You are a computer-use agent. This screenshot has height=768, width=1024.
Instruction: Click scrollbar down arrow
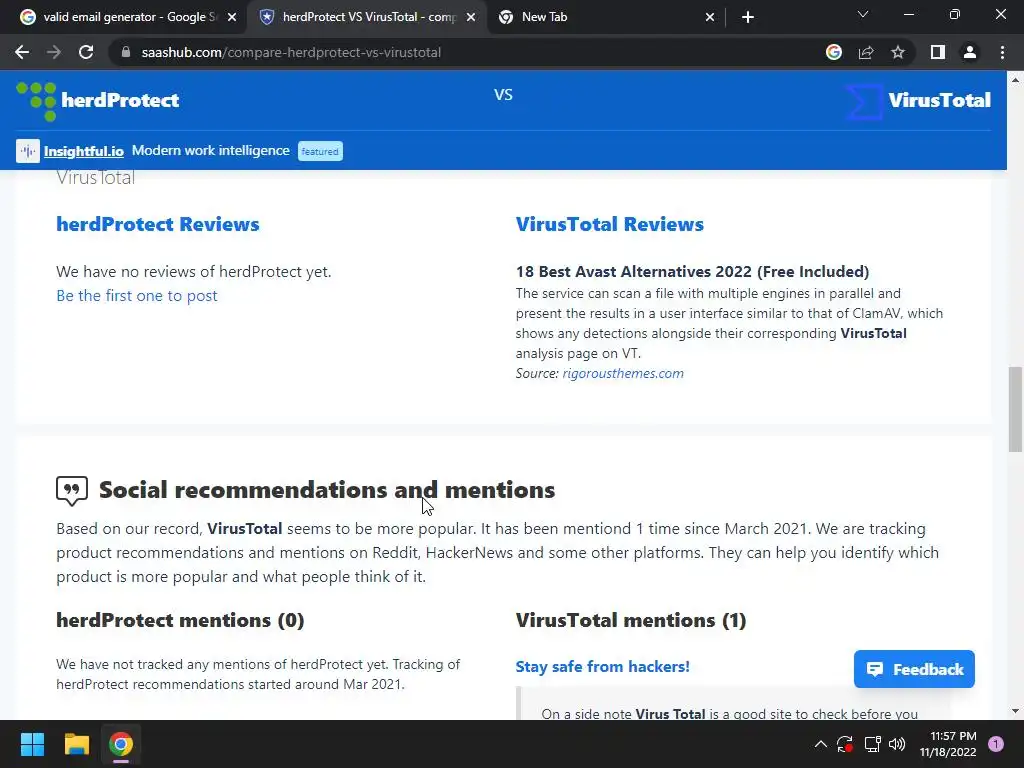(1015, 711)
